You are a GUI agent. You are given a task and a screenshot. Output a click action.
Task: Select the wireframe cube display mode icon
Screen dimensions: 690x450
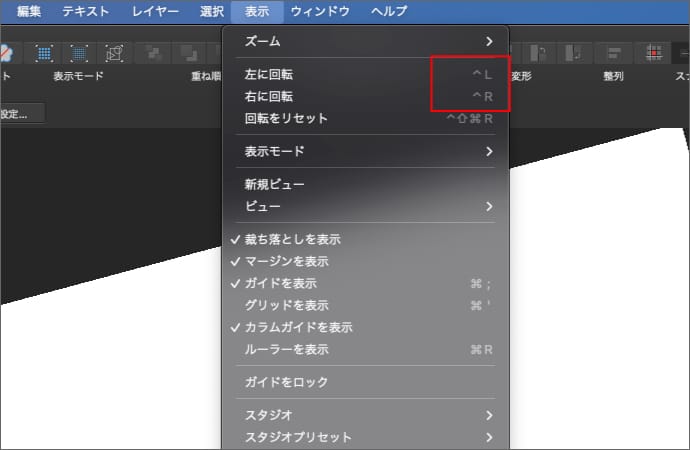114,53
